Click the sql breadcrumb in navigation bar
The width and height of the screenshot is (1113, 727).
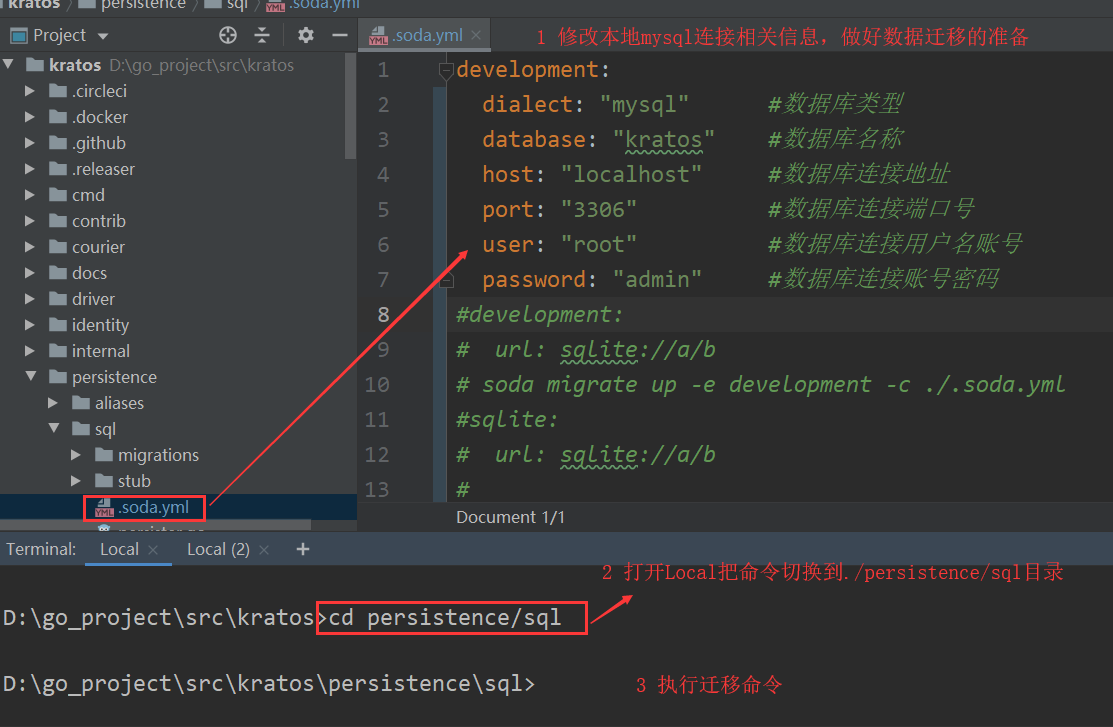point(236,4)
